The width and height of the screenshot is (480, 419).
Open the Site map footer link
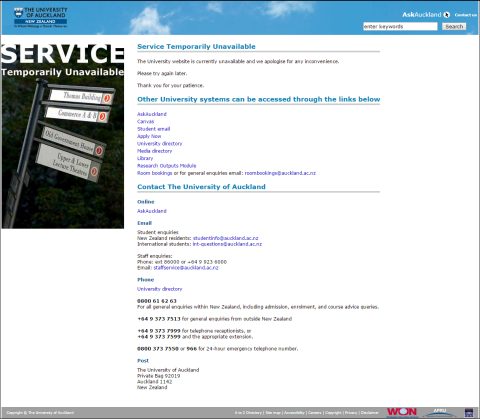coord(273,413)
